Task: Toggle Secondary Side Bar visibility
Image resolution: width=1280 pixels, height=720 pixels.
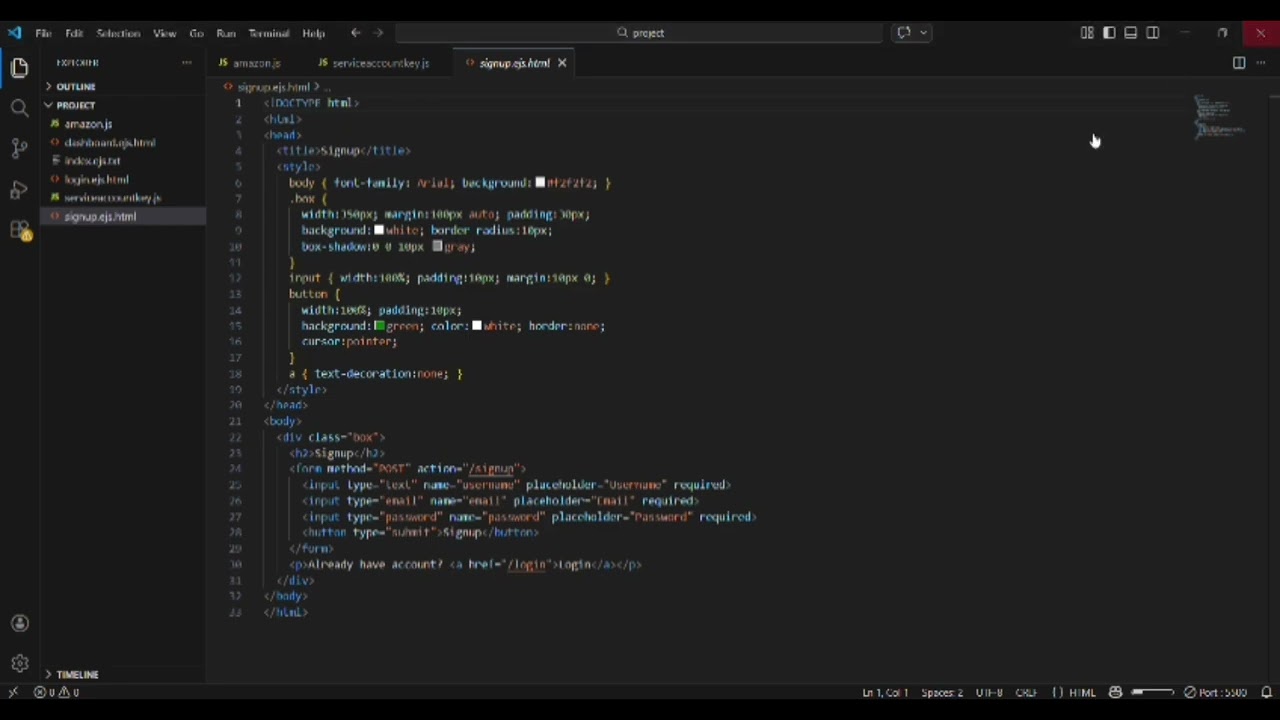Action: 1153,33
